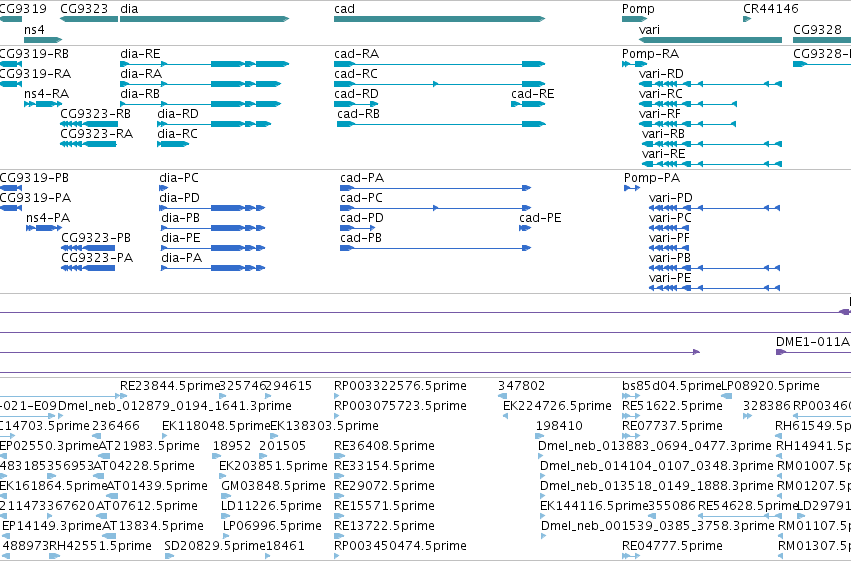Select the ns4-RA transcript label
851x561 pixels.
click(x=46, y=94)
